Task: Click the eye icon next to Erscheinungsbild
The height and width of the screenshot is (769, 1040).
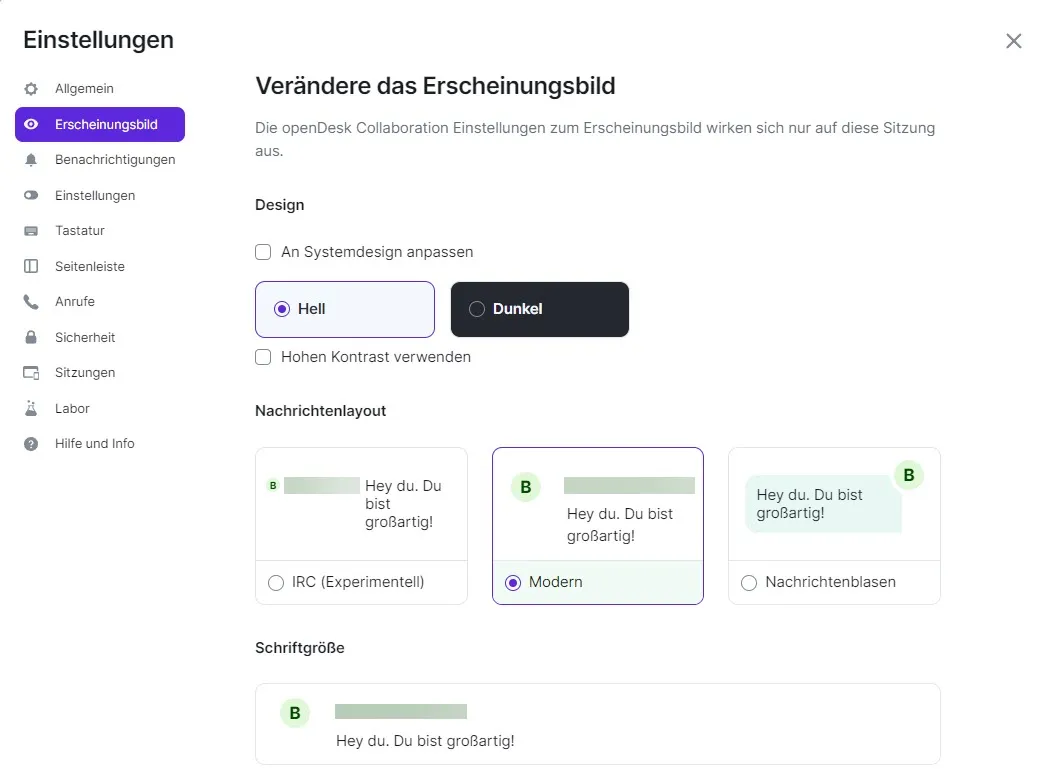Action: point(31,124)
